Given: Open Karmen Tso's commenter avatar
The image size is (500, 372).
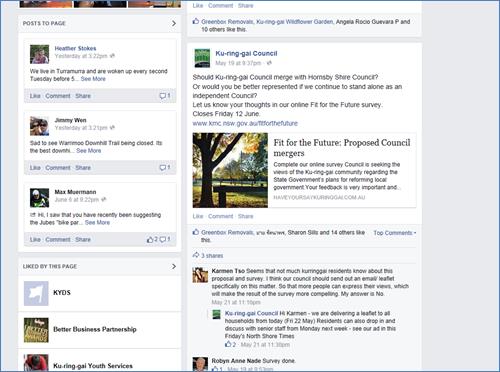Looking at the screenshot, I should [x=200, y=275].
